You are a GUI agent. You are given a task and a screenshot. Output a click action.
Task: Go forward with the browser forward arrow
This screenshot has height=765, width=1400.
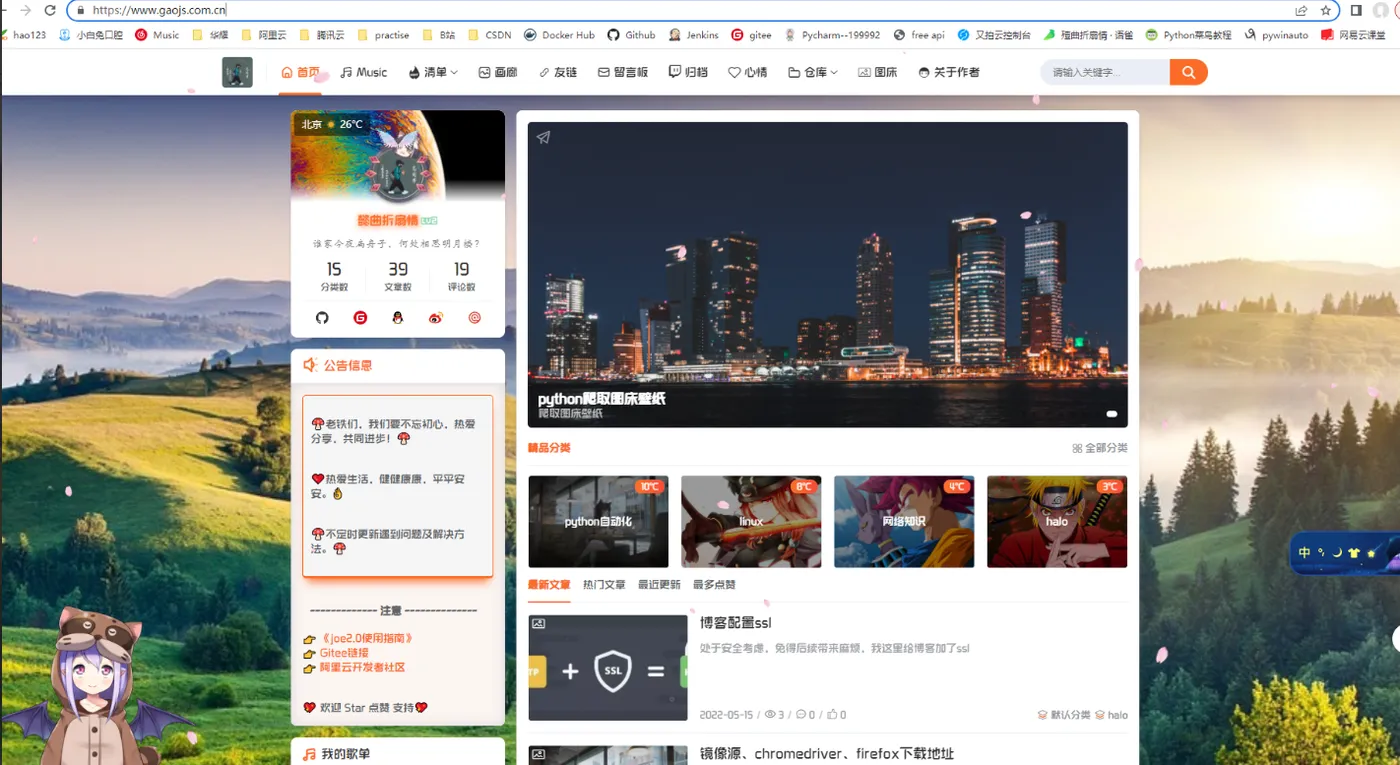click(24, 10)
